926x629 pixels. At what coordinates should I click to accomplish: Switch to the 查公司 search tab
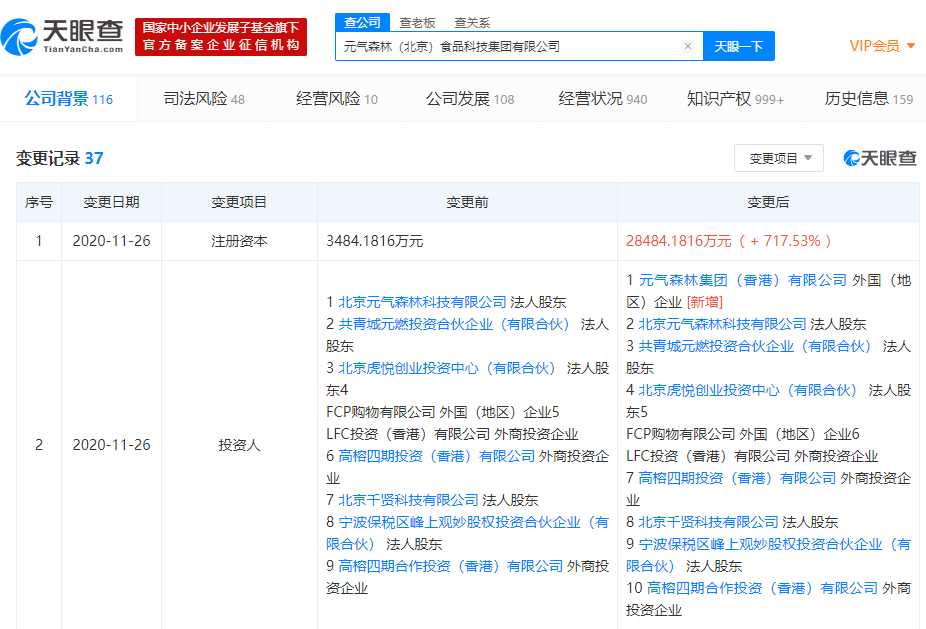point(361,22)
